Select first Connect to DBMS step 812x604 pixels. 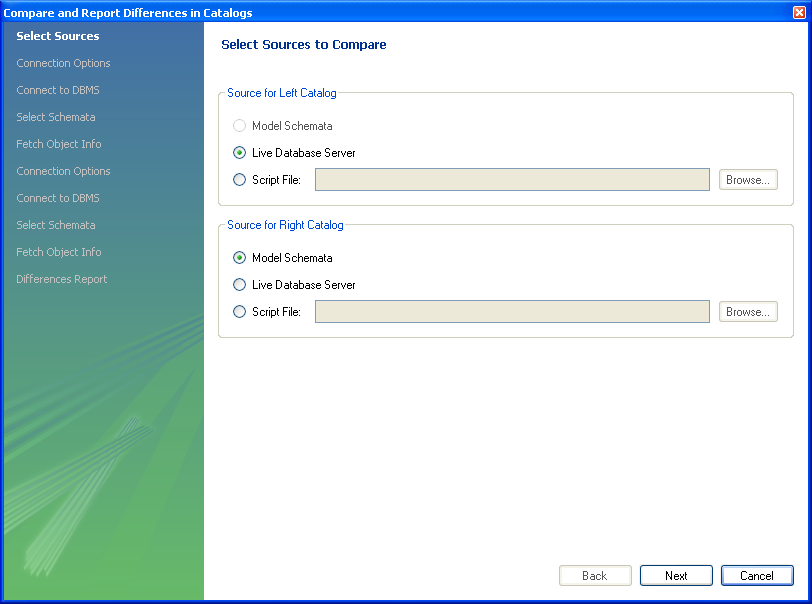(x=58, y=90)
